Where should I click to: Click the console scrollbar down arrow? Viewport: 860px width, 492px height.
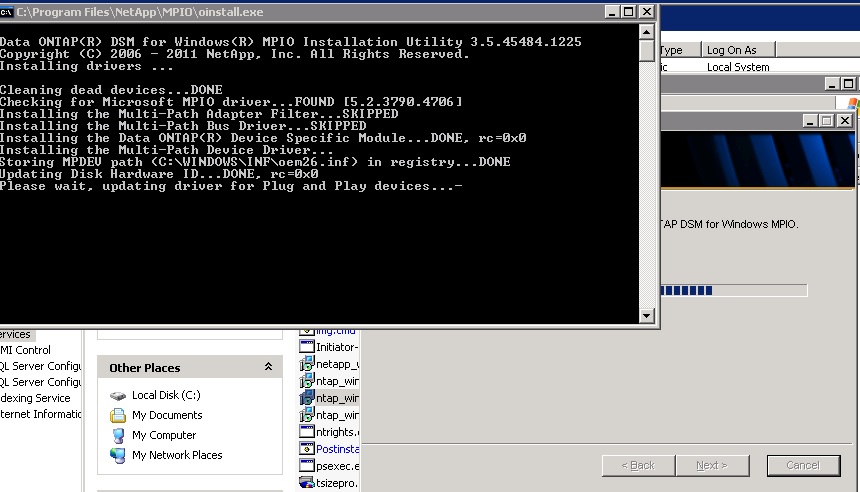pos(647,315)
